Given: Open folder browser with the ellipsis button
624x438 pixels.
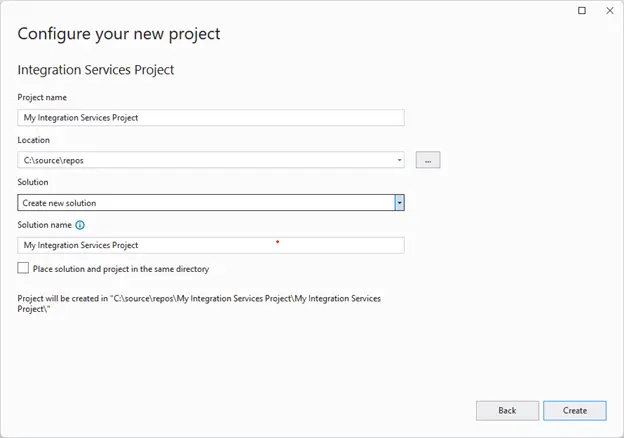Looking at the screenshot, I should coord(428,160).
